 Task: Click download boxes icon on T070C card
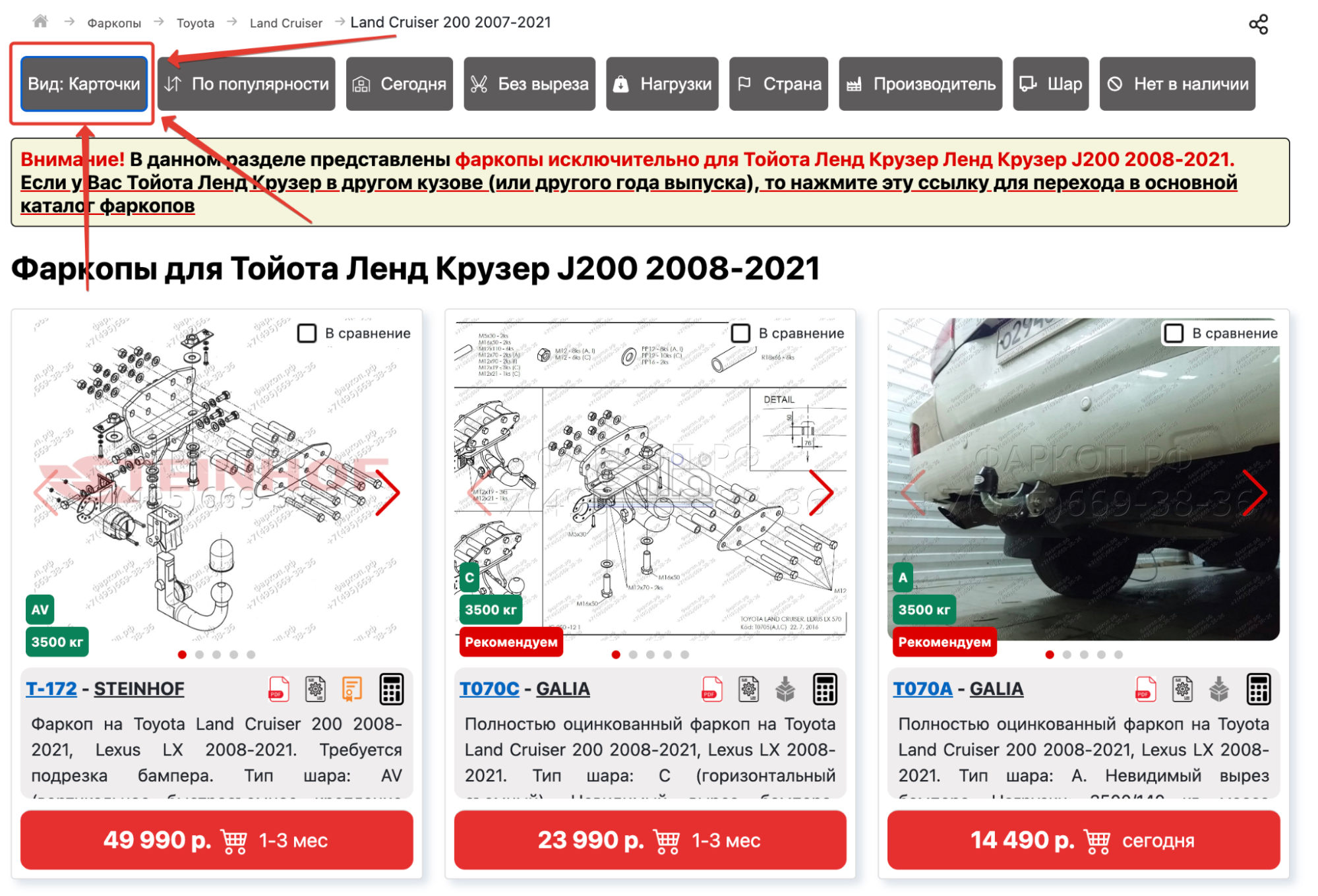click(785, 689)
